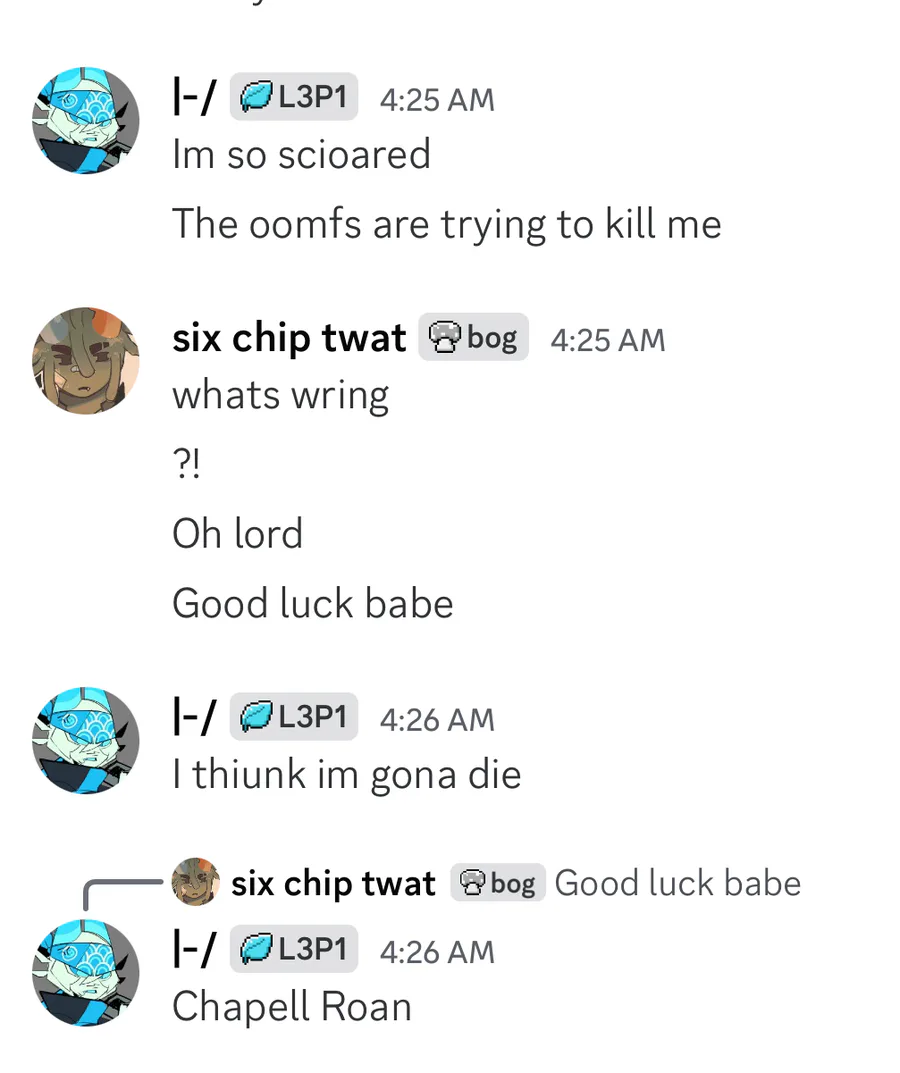Click the "The oomfs are trying to kill me" message

tap(447, 224)
